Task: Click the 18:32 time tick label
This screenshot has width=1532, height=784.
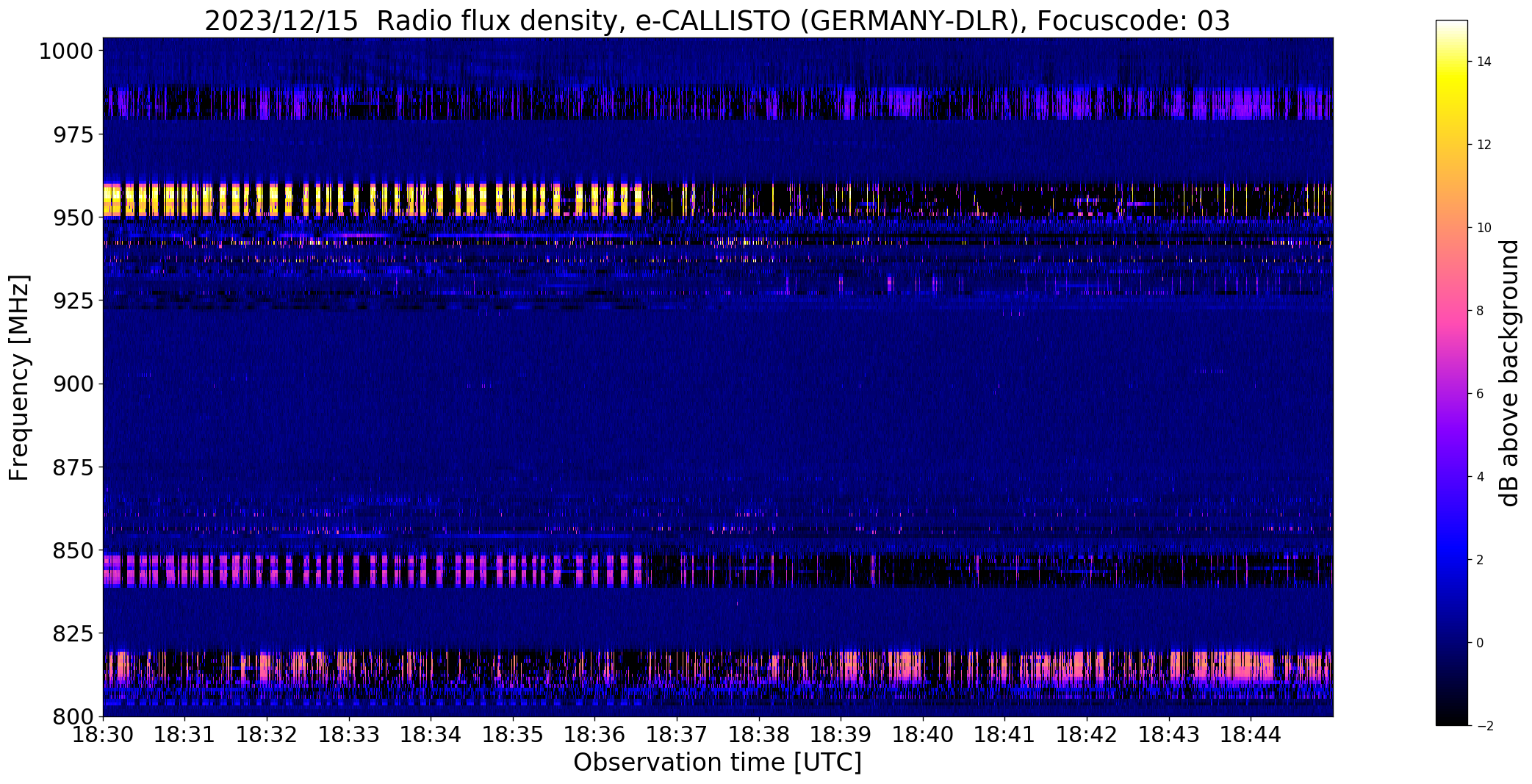Action: coord(267,735)
